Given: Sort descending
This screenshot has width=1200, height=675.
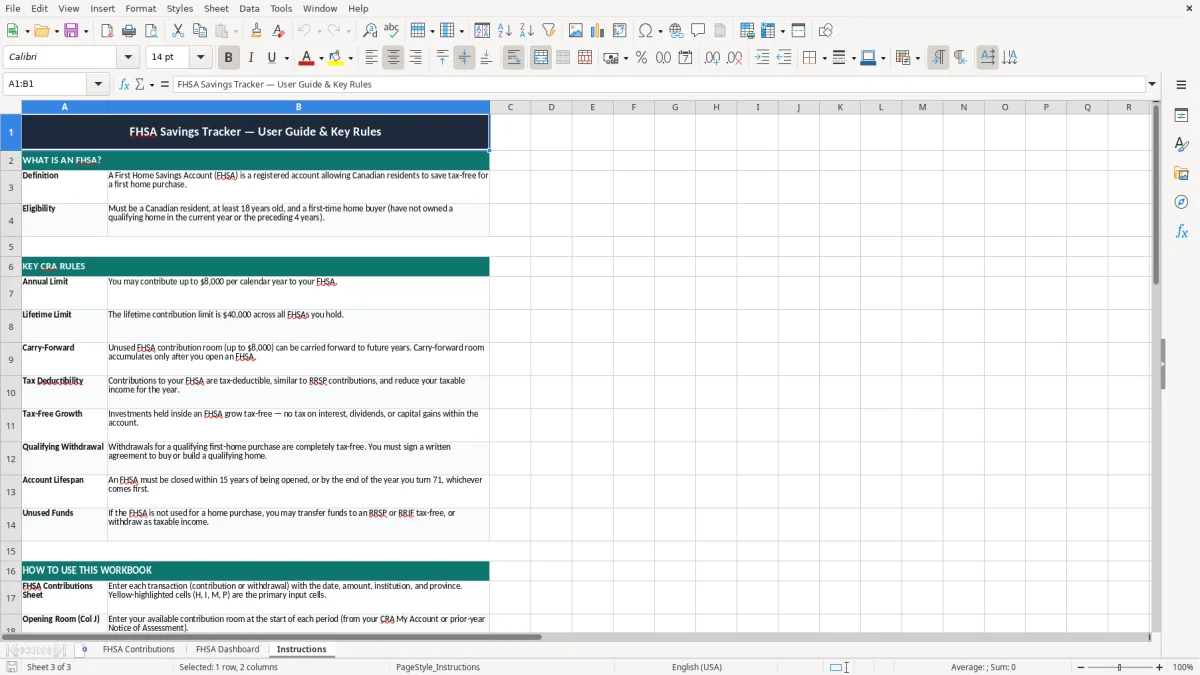Looking at the screenshot, I should tap(527, 31).
